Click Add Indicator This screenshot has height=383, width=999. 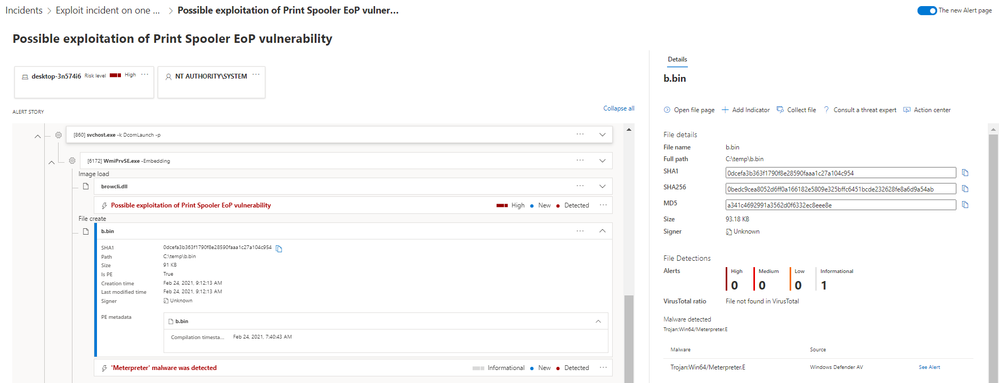click(745, 110)
